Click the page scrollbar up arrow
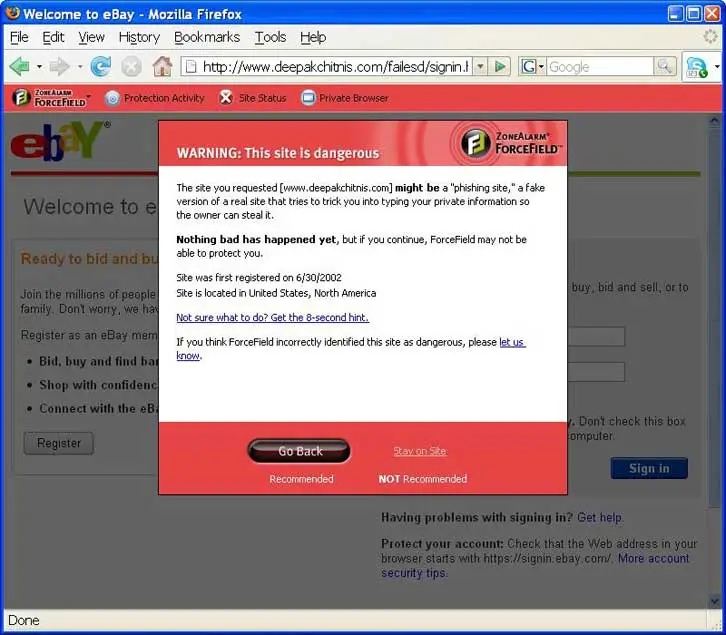This screenshot has width=726, height=635. click(714, 121)
